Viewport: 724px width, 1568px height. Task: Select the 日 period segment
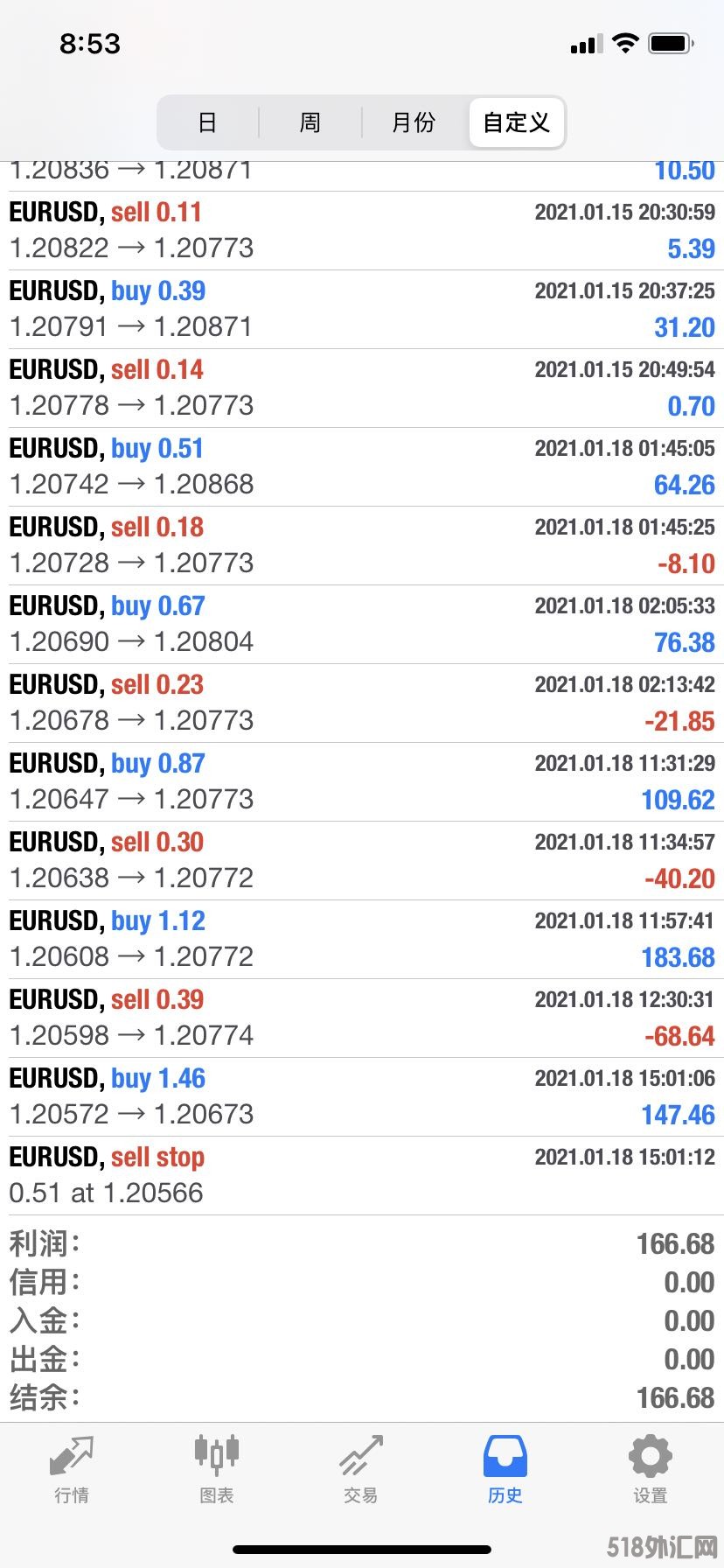[x=207, y=122]
